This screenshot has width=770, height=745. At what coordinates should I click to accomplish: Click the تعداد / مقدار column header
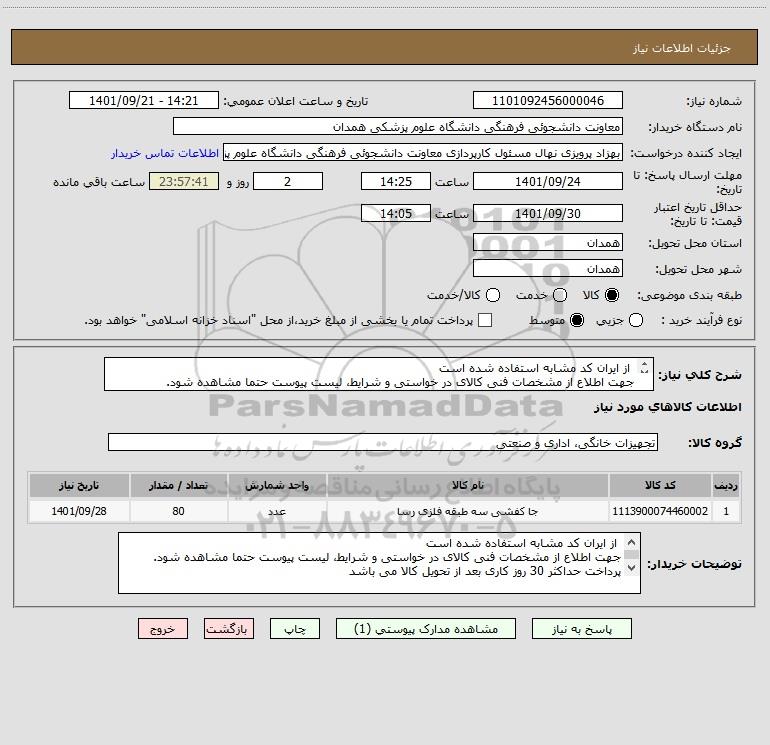click(x=178, y=485)
